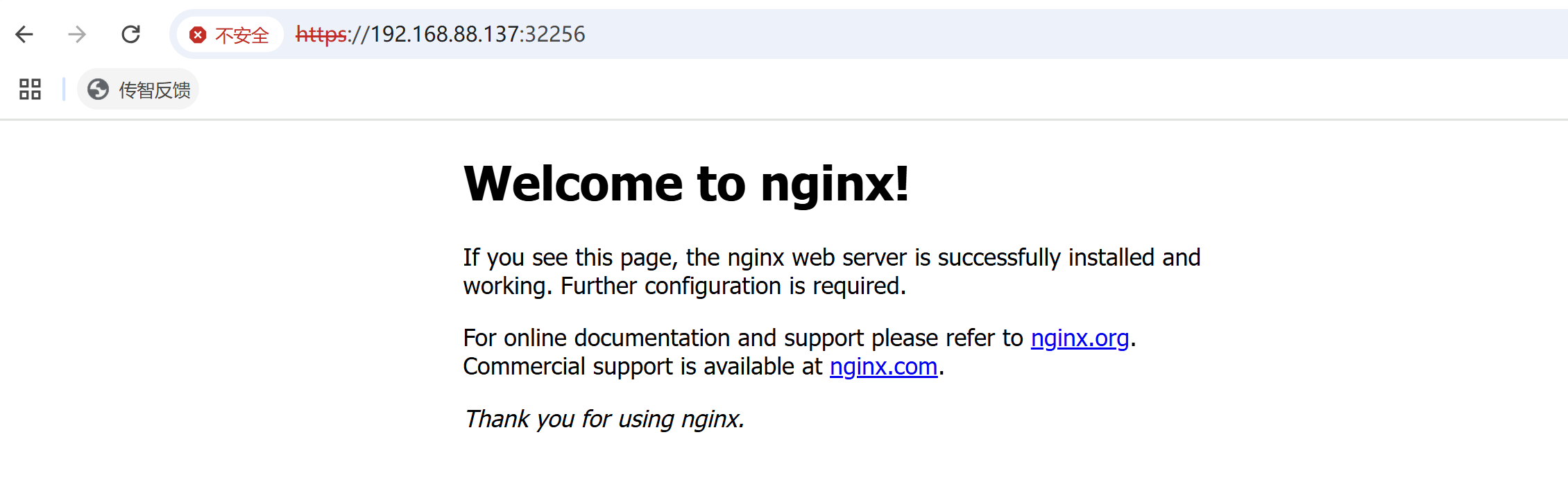Open the 传智反馈 bookmark
This screenshot has width=1568, height=489.
(x=138, y=89)
